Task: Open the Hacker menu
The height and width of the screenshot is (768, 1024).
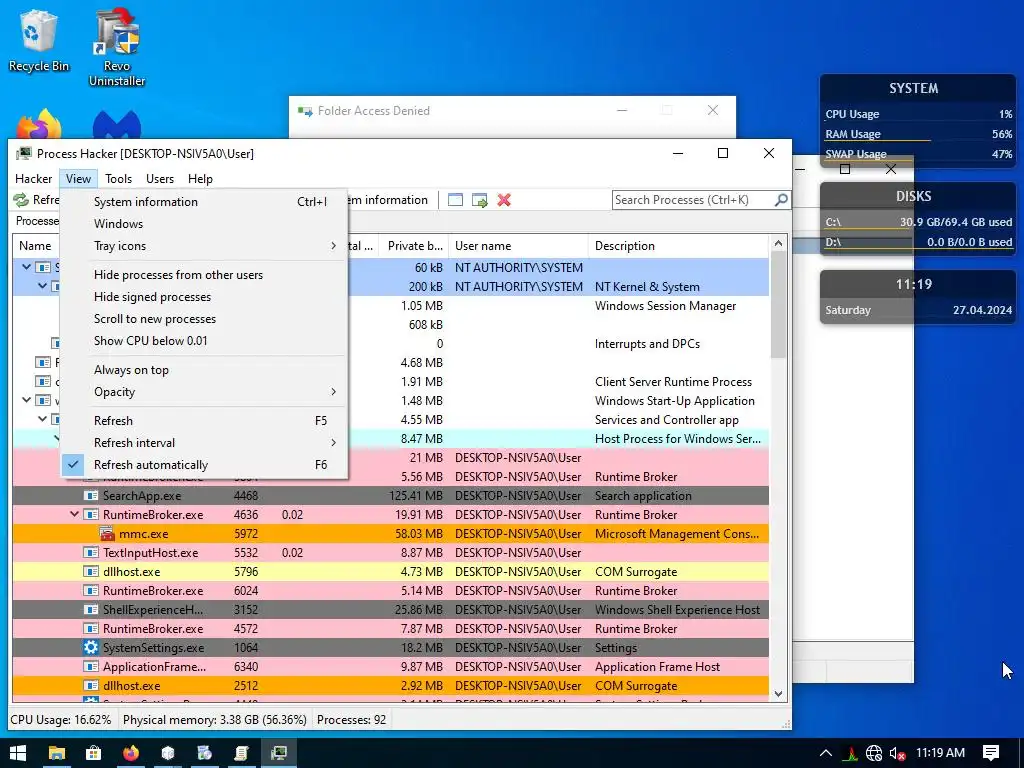Action: pyautogui.click(x=33, y=179)
